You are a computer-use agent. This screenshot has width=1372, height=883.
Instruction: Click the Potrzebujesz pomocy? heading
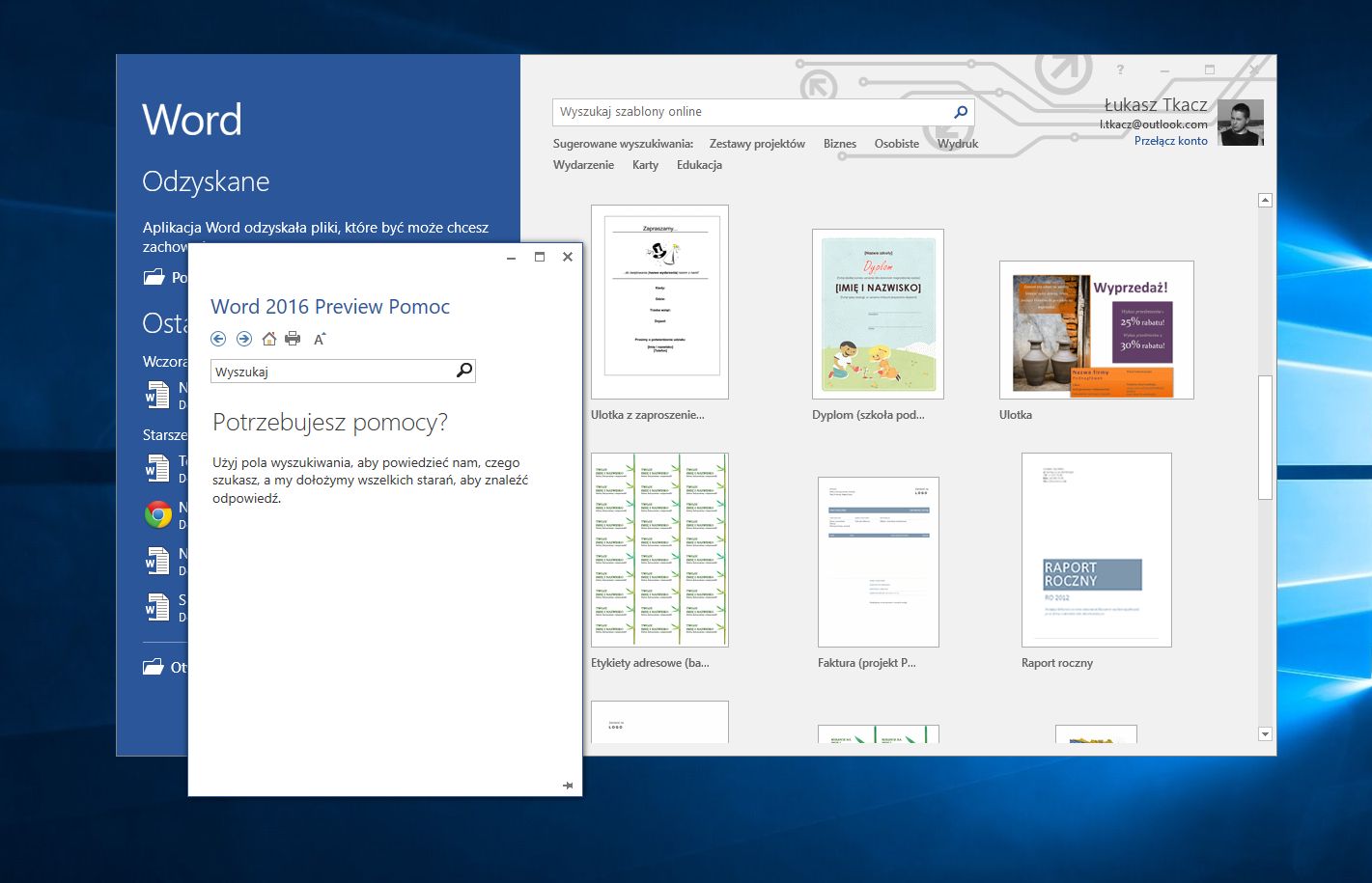pos(330,422)
